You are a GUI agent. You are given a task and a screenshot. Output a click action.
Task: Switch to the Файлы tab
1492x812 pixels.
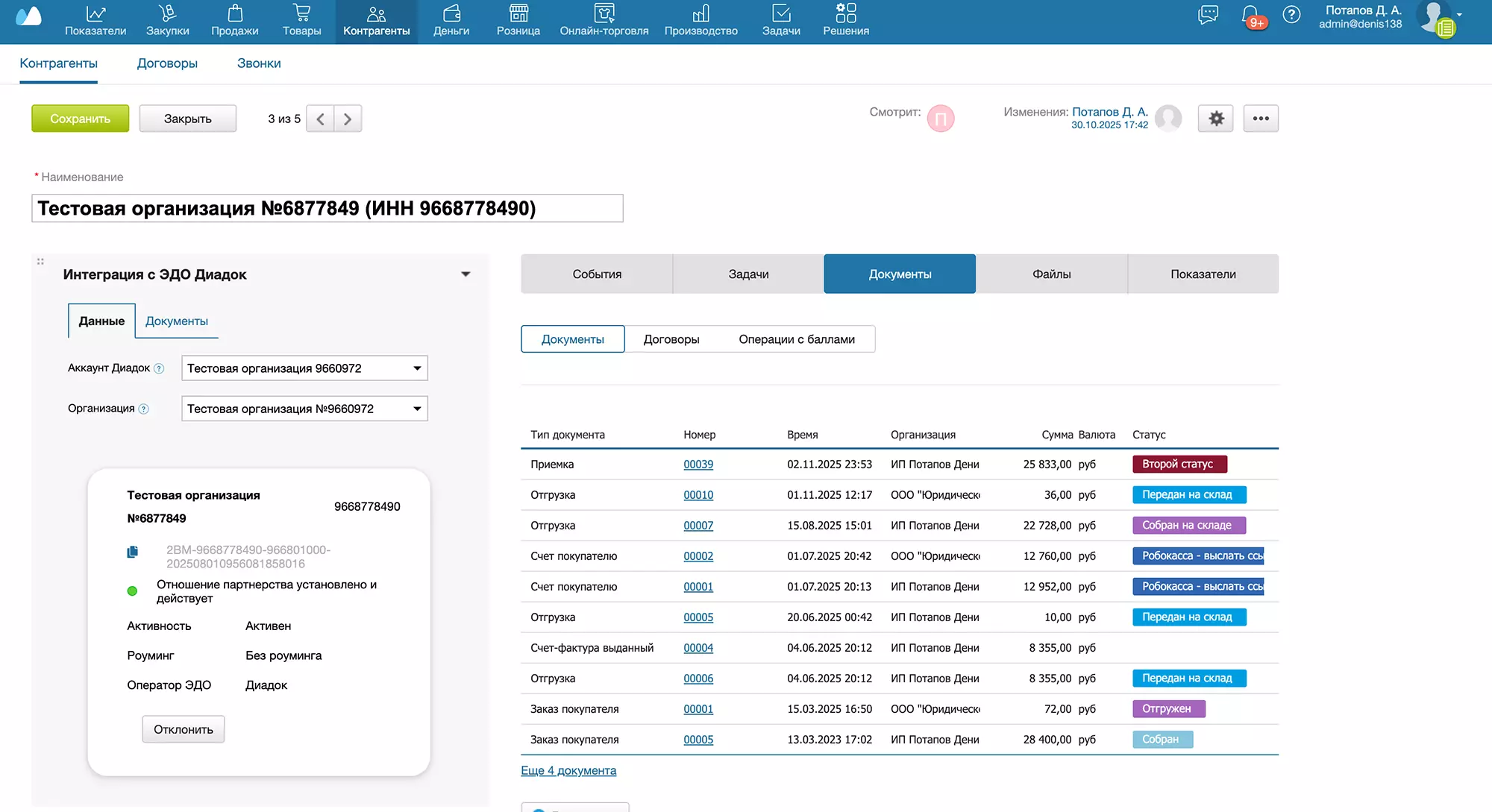(1051, 274)
